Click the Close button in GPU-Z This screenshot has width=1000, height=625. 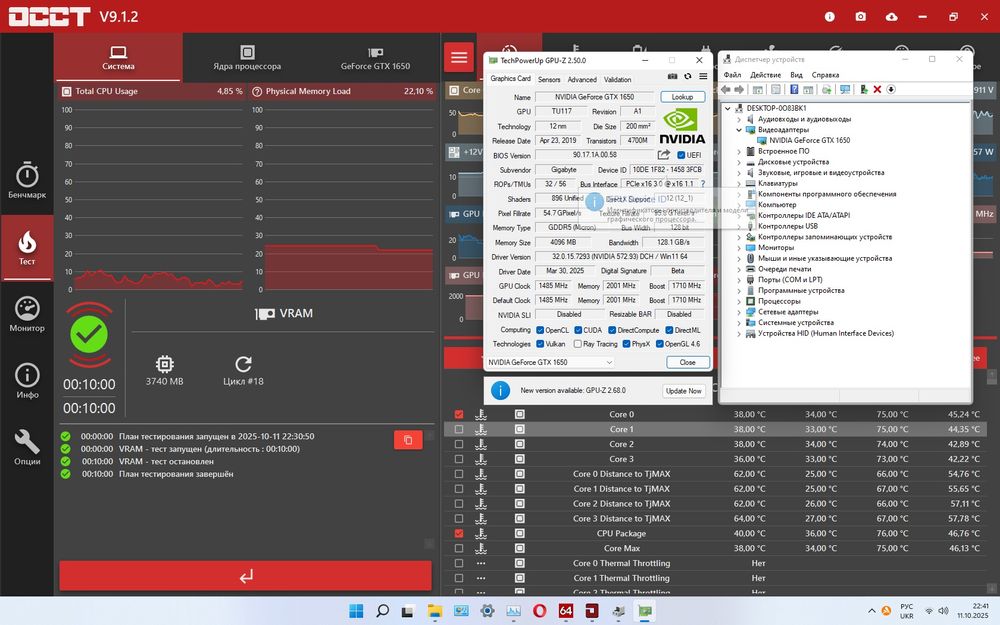point(688,362)
